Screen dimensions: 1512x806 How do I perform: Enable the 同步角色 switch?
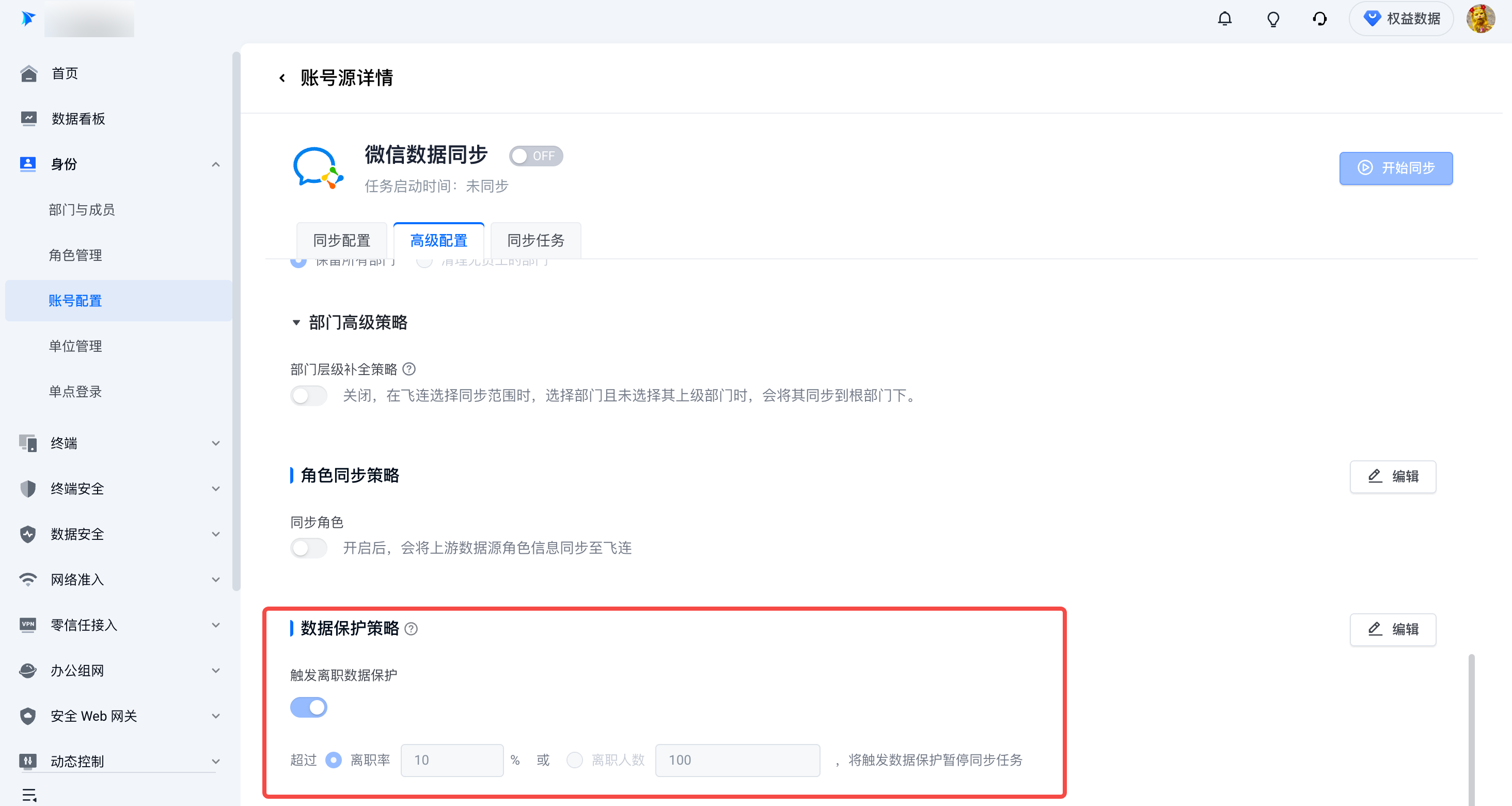(x=309, y=548)
